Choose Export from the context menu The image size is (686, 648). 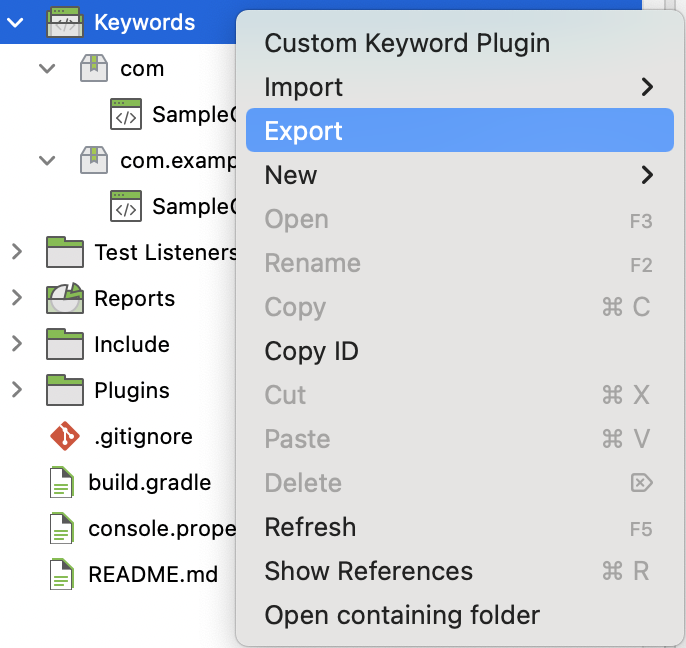click(303, 131)
